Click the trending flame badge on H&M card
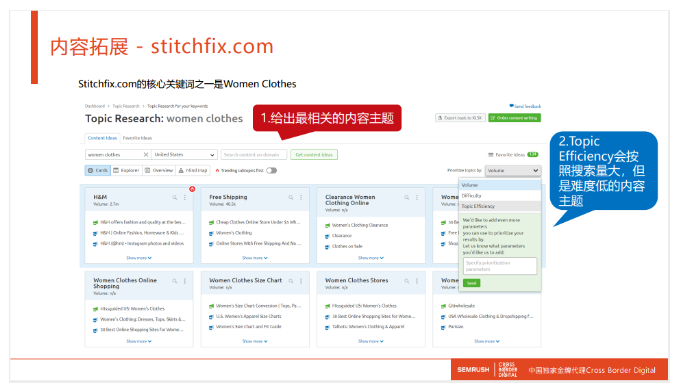 tap(192, 189)
